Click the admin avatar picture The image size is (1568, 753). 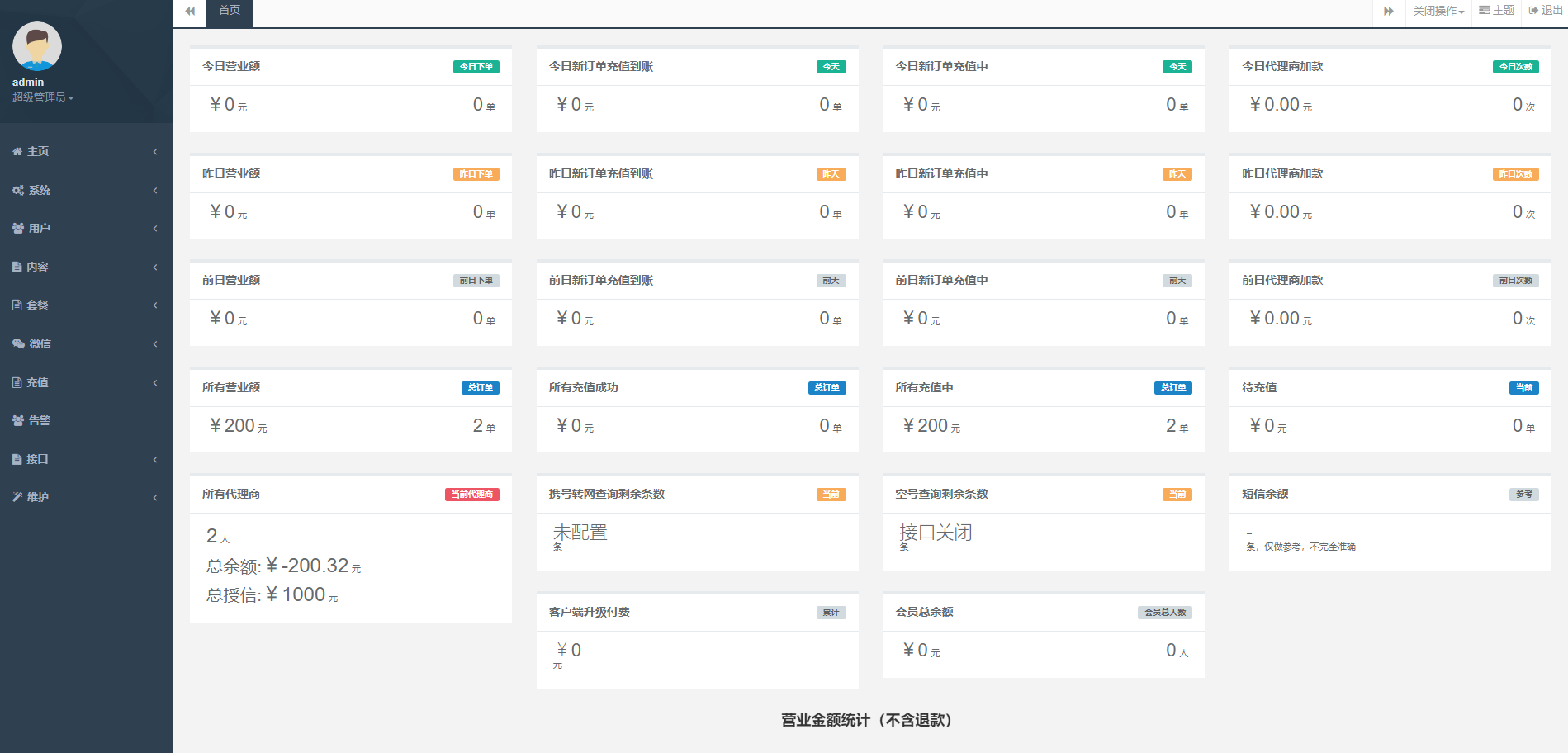point(37,46)
